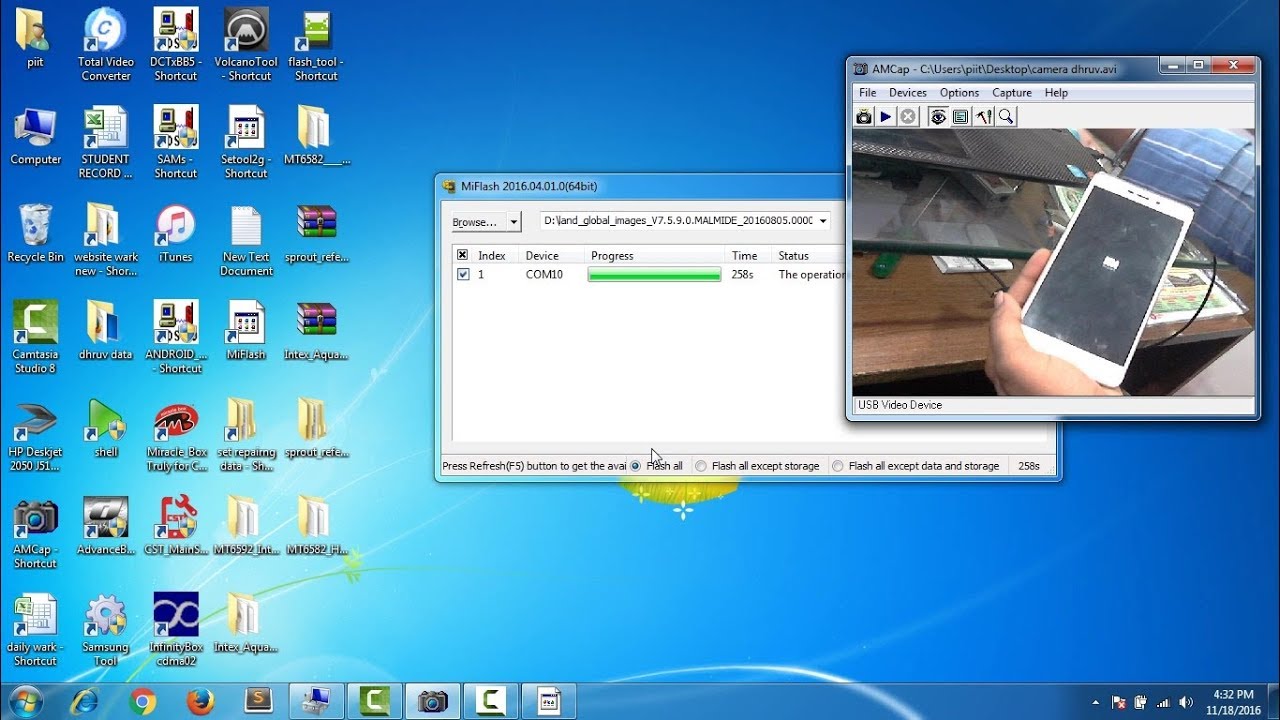Open MiFlash image path combo box dropdown

(x=822, y=221)
